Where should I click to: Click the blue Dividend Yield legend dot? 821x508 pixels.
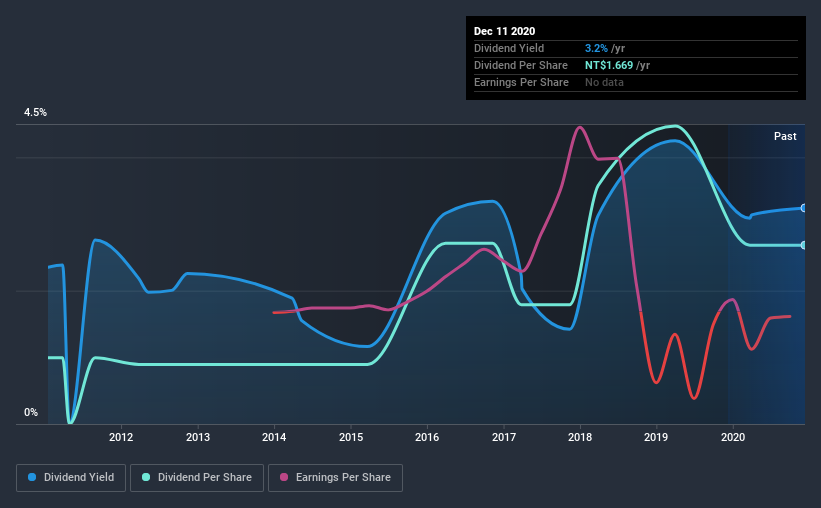coord(32,477)
